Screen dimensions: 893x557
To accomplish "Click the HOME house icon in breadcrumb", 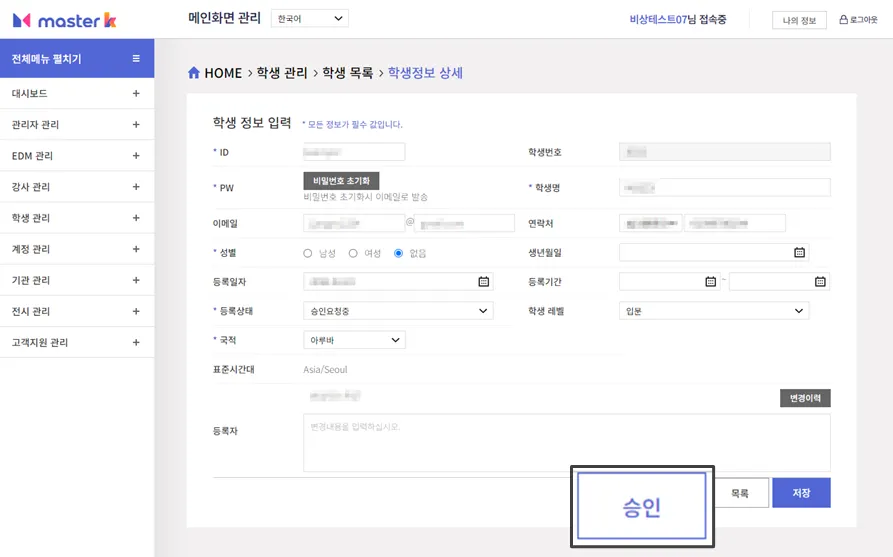I will 194,73.
